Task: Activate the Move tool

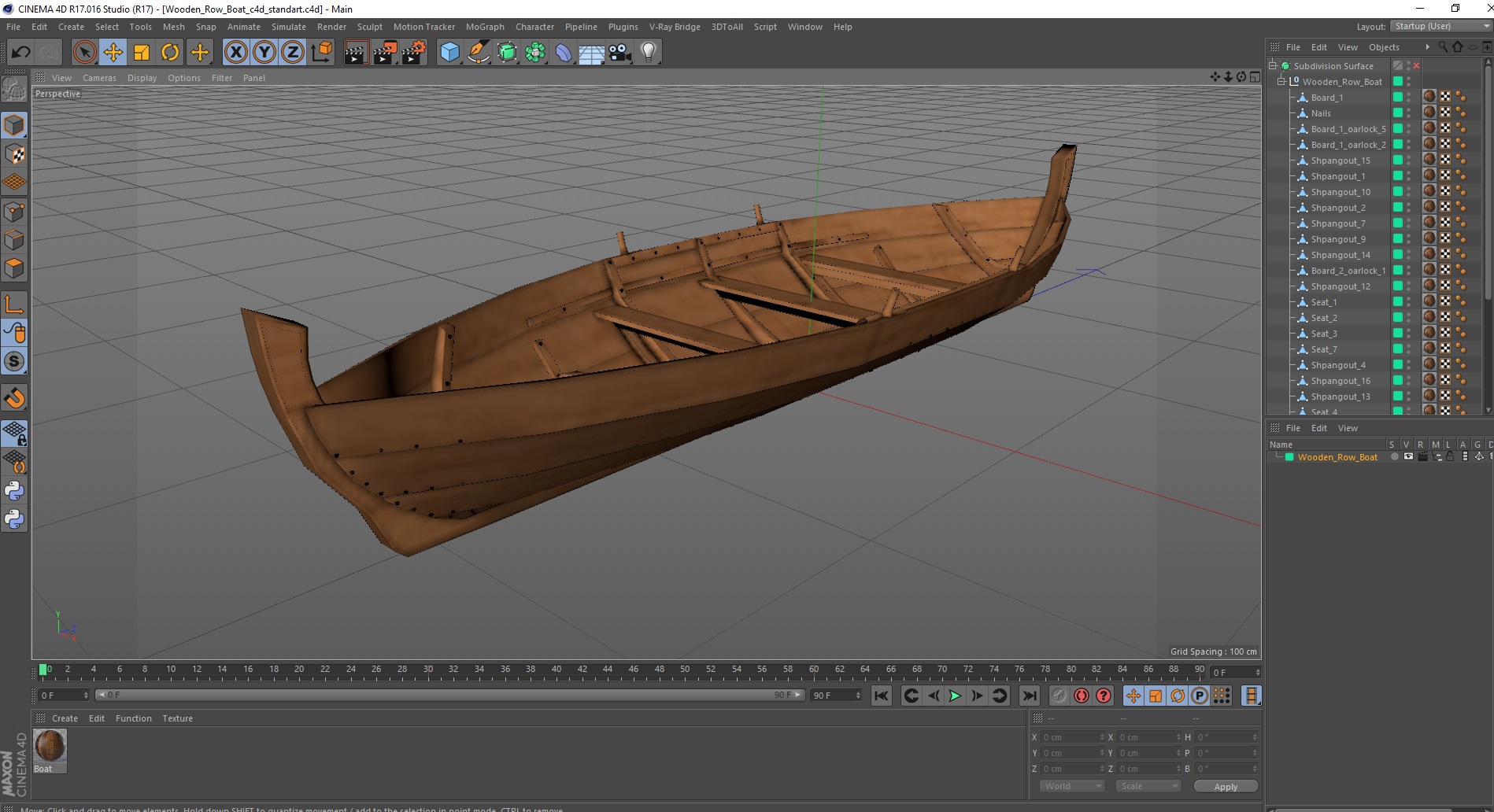Action: point(113,53)
